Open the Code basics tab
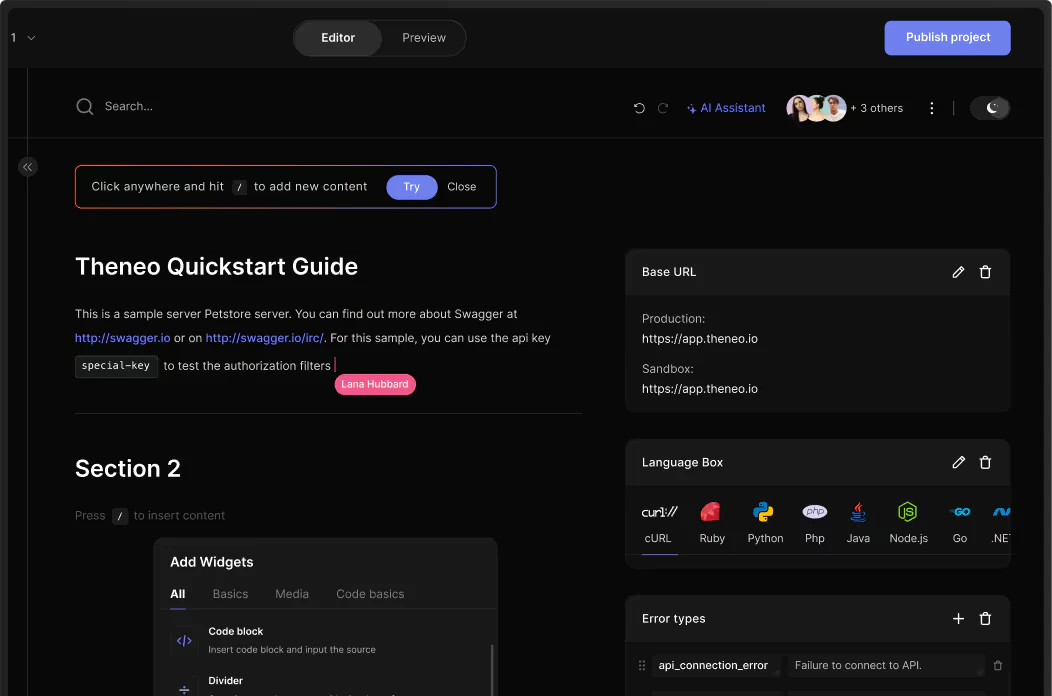 370,594
